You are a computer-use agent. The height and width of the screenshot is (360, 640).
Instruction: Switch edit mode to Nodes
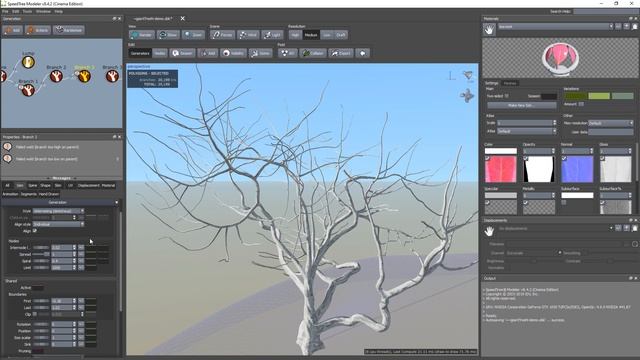(160, 53)
